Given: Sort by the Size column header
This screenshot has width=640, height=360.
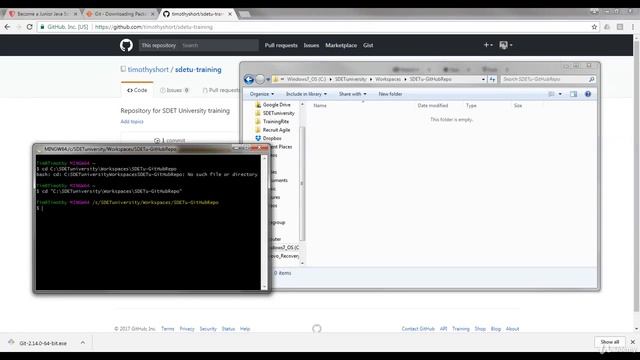Looking at the screenshot, I should click(518, 105).
